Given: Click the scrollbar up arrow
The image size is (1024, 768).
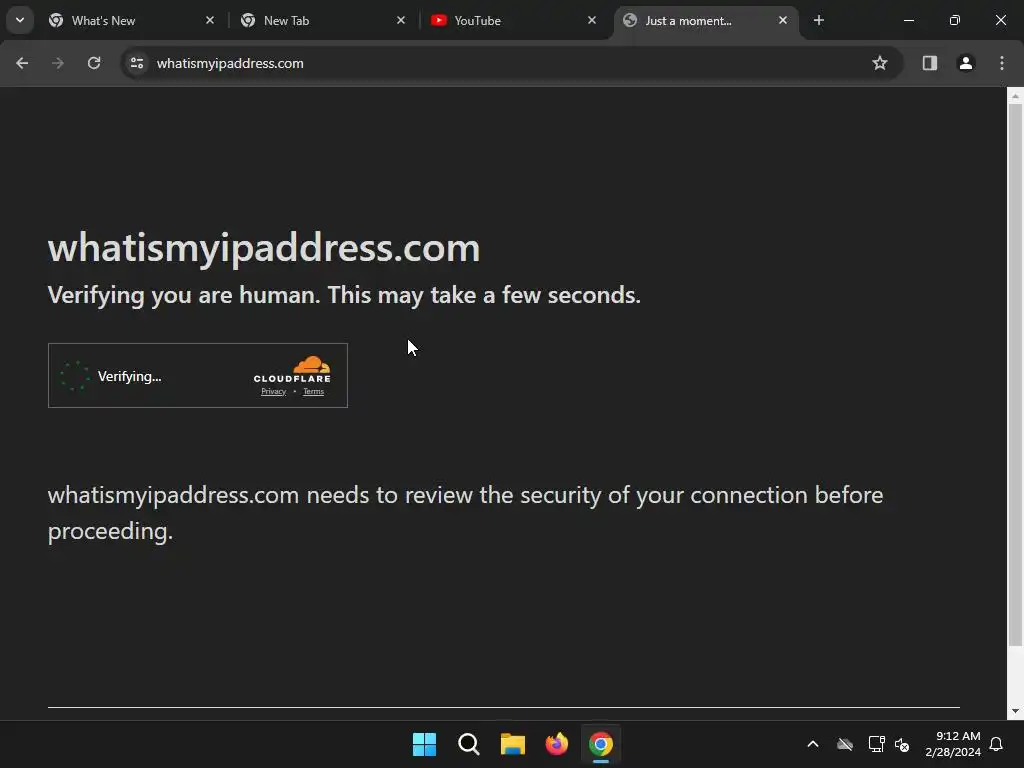Looking at the screenshot, I should 1015,96.
